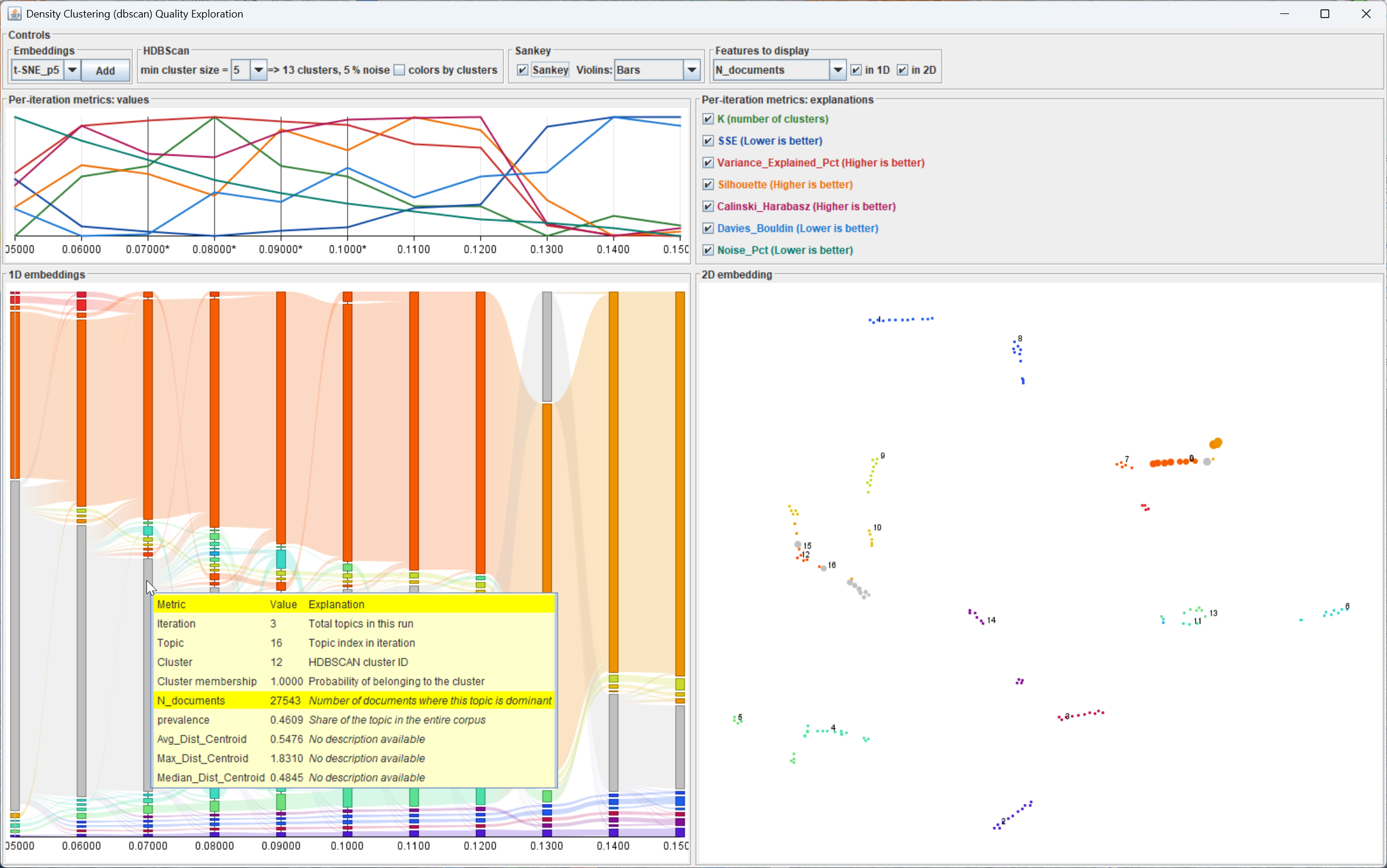
Task: Open the N_documents feature dropdown
Action: coord(837,70)
